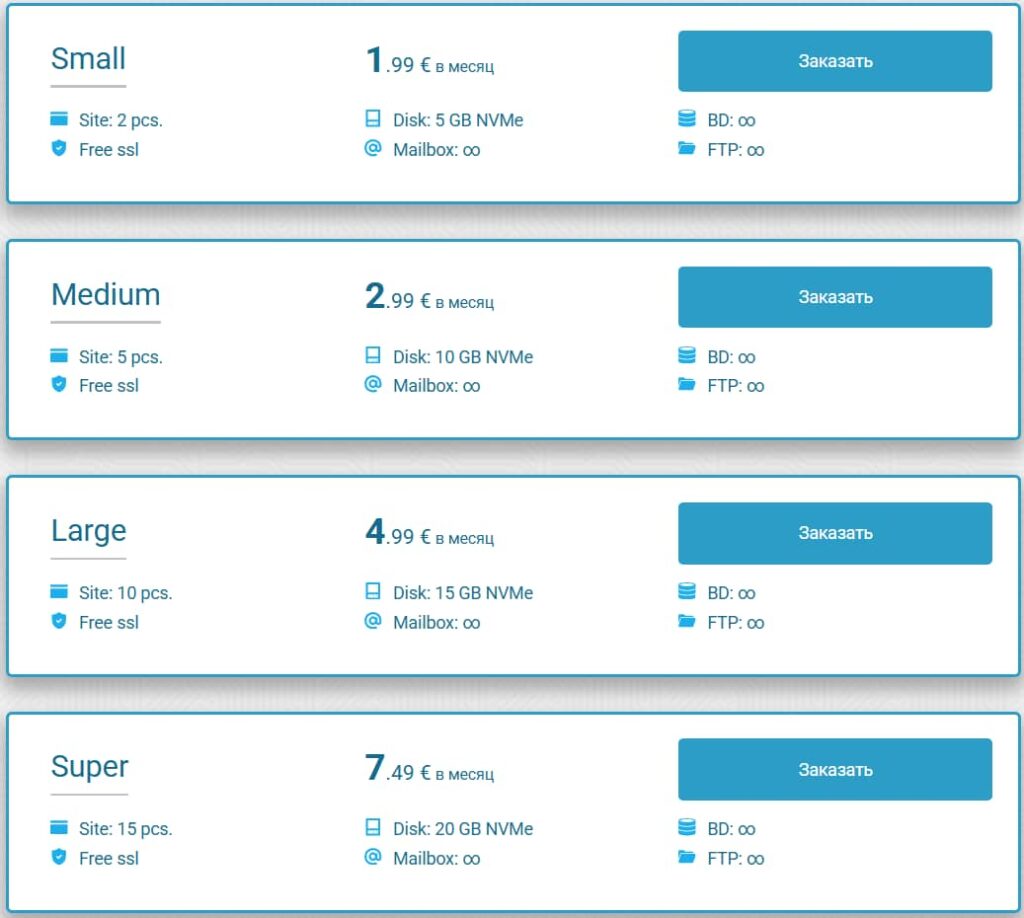This screenshot has width=1024, height=918.
Task: Click the BD database icon in Super plan
Action: click(686, 828)
